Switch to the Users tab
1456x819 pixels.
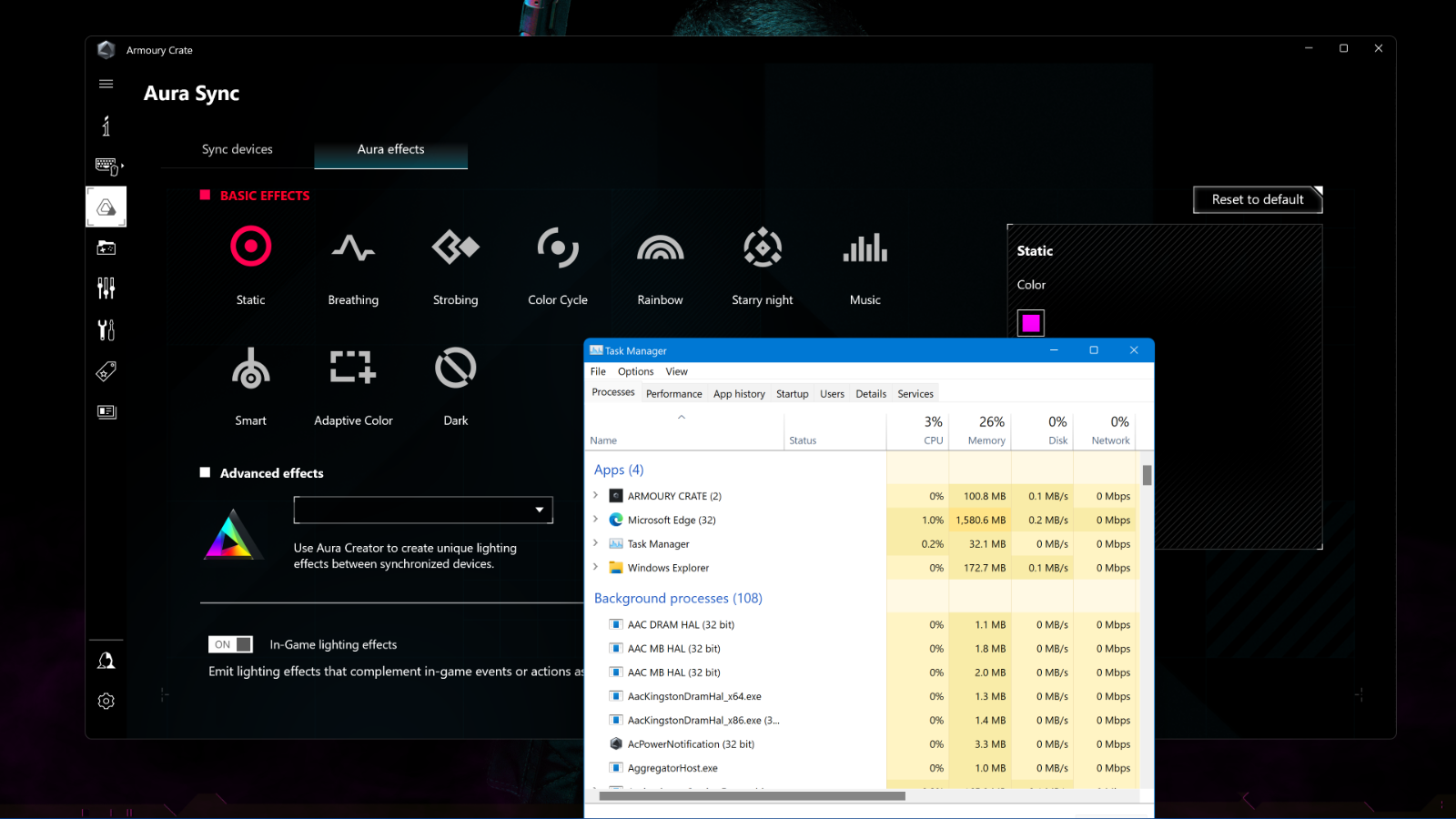(x=832, y=394)
